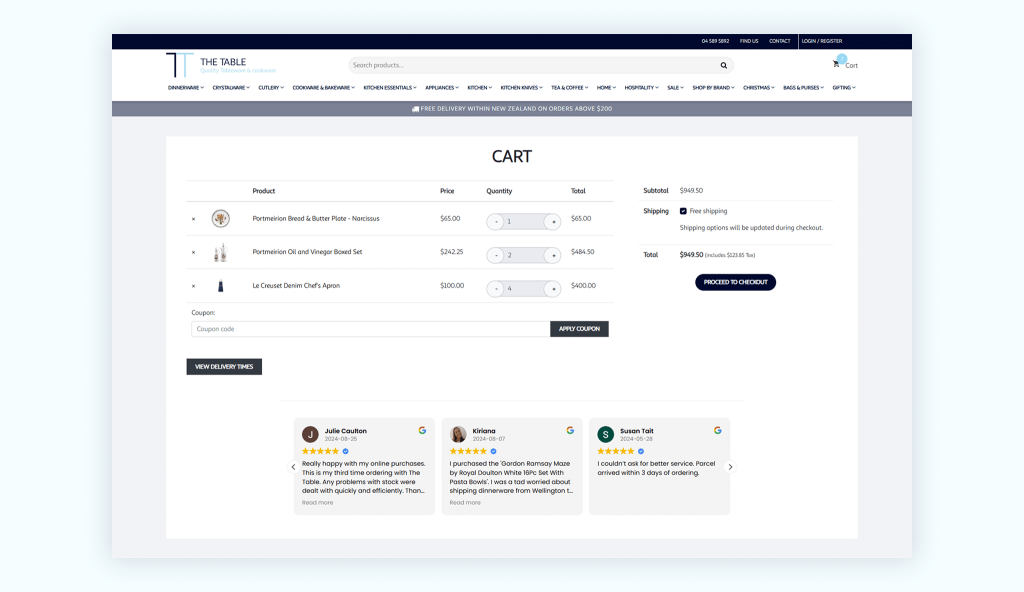Open the Kitchen menu
This screenshot has width=1024, height=592.
(479, 88)
